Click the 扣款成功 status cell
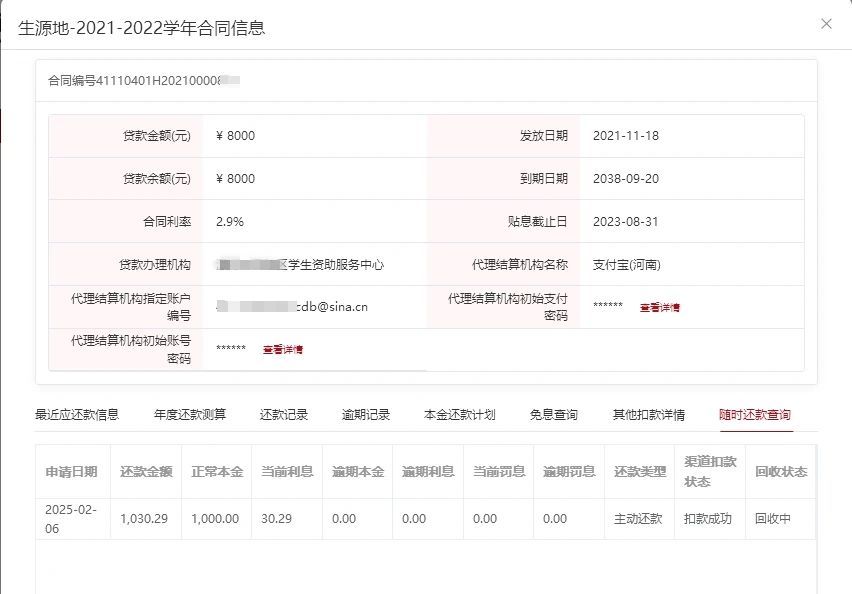852x594 pixels. tap(708, 520)
